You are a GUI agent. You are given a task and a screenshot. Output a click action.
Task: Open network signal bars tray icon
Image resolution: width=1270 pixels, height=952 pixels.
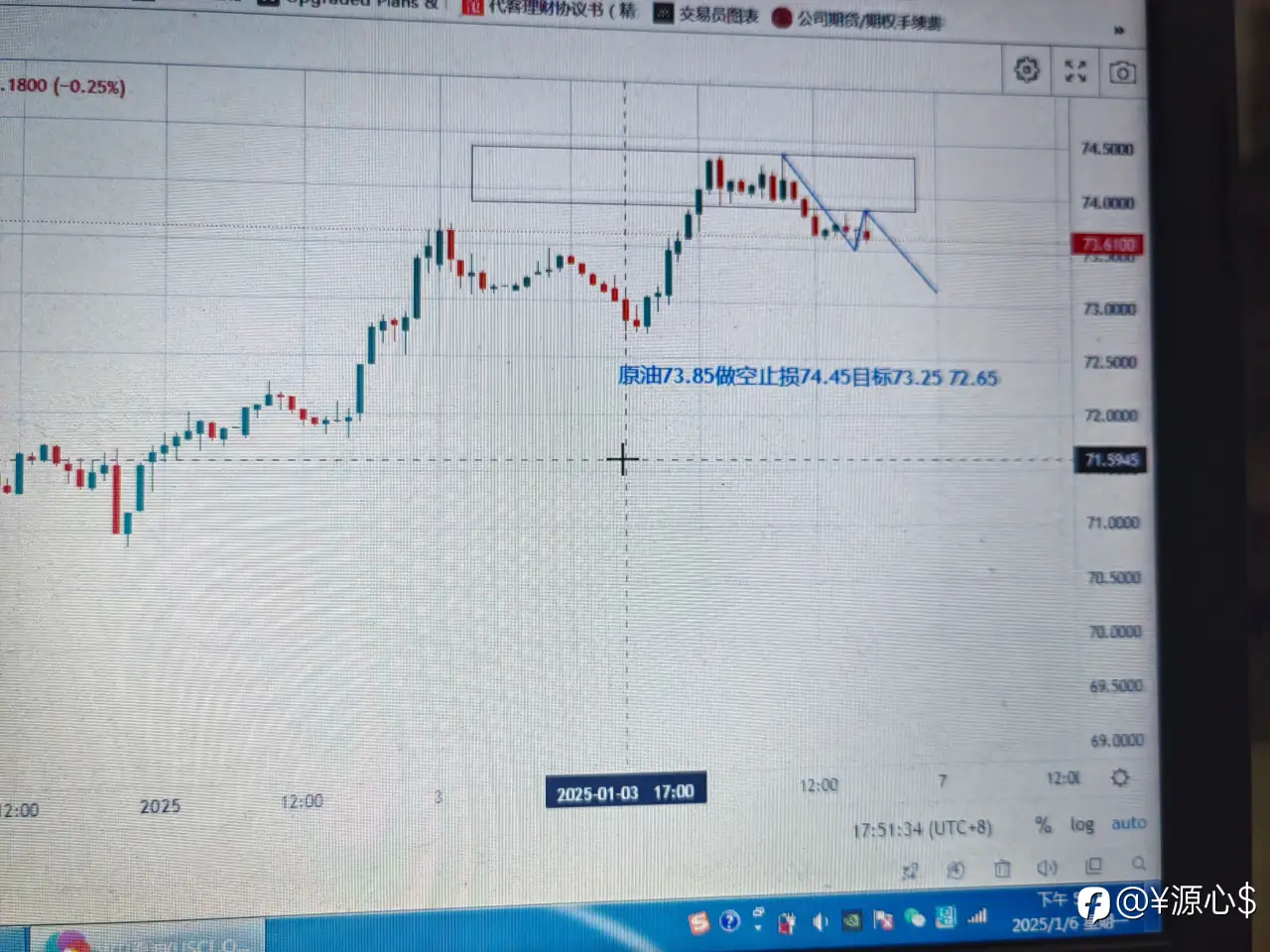point(977,915)
